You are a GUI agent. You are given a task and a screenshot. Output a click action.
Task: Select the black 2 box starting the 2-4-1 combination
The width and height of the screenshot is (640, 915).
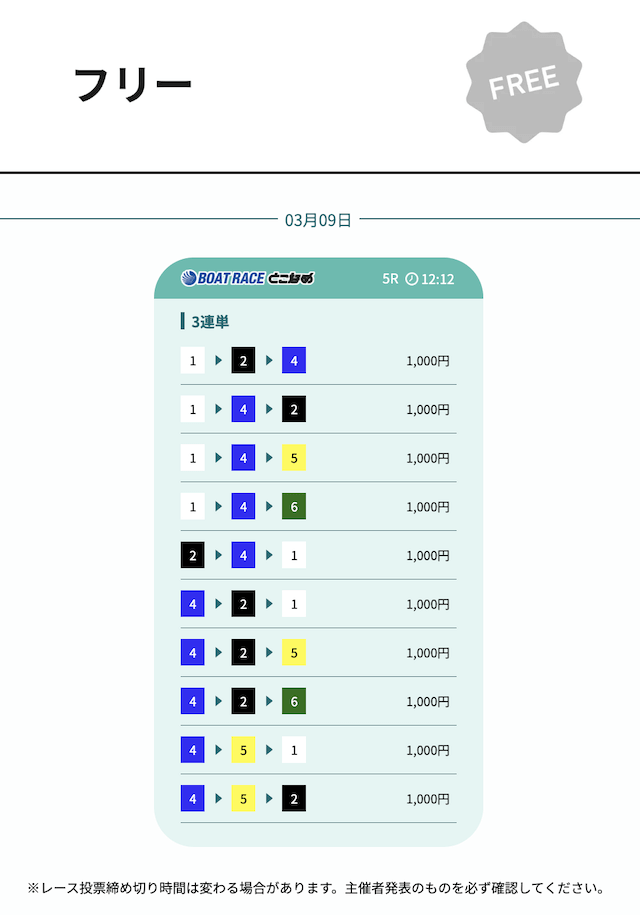pos(193,556)
